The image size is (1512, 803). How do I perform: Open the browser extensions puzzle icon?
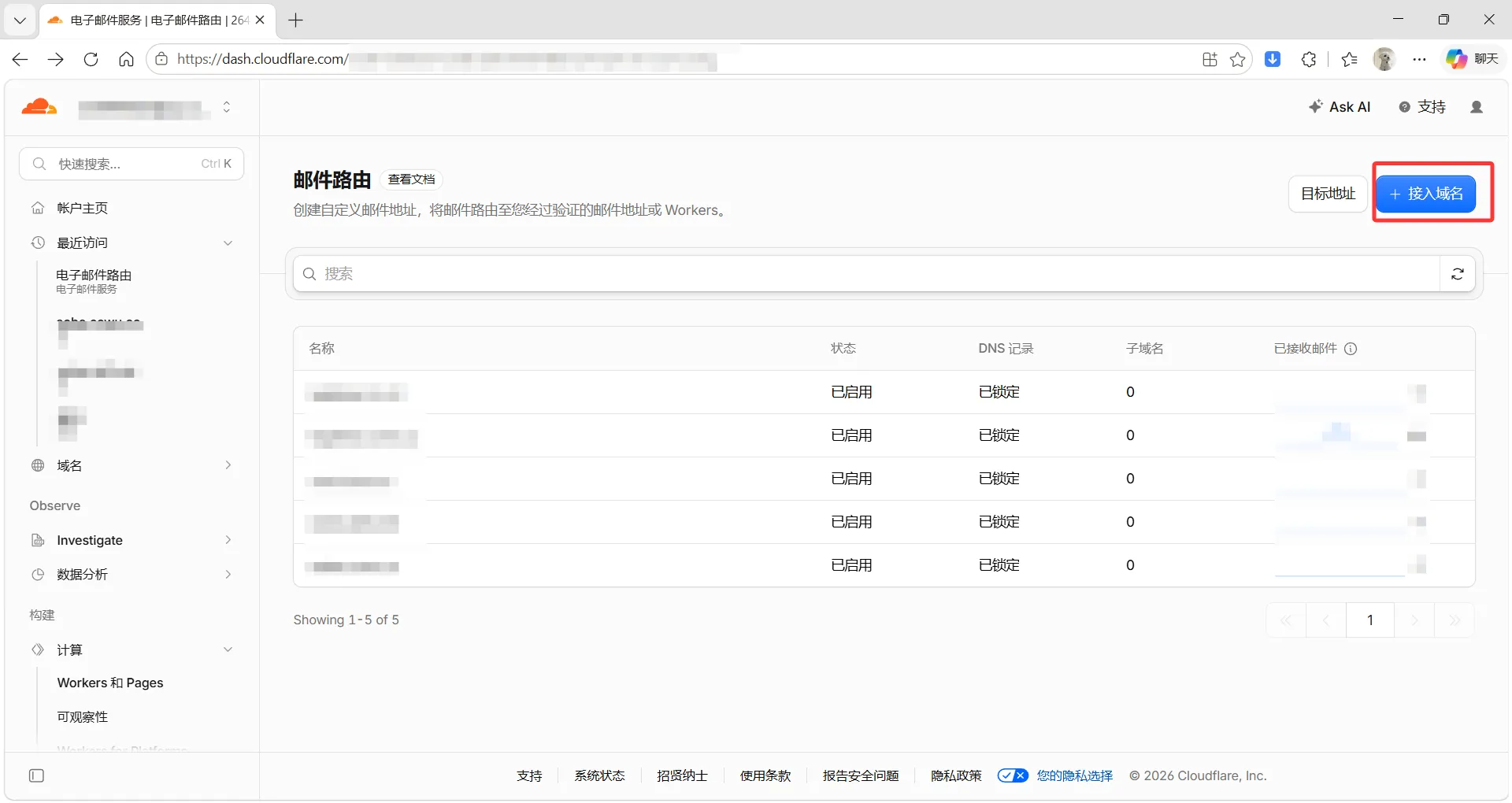pos(1309,59)
